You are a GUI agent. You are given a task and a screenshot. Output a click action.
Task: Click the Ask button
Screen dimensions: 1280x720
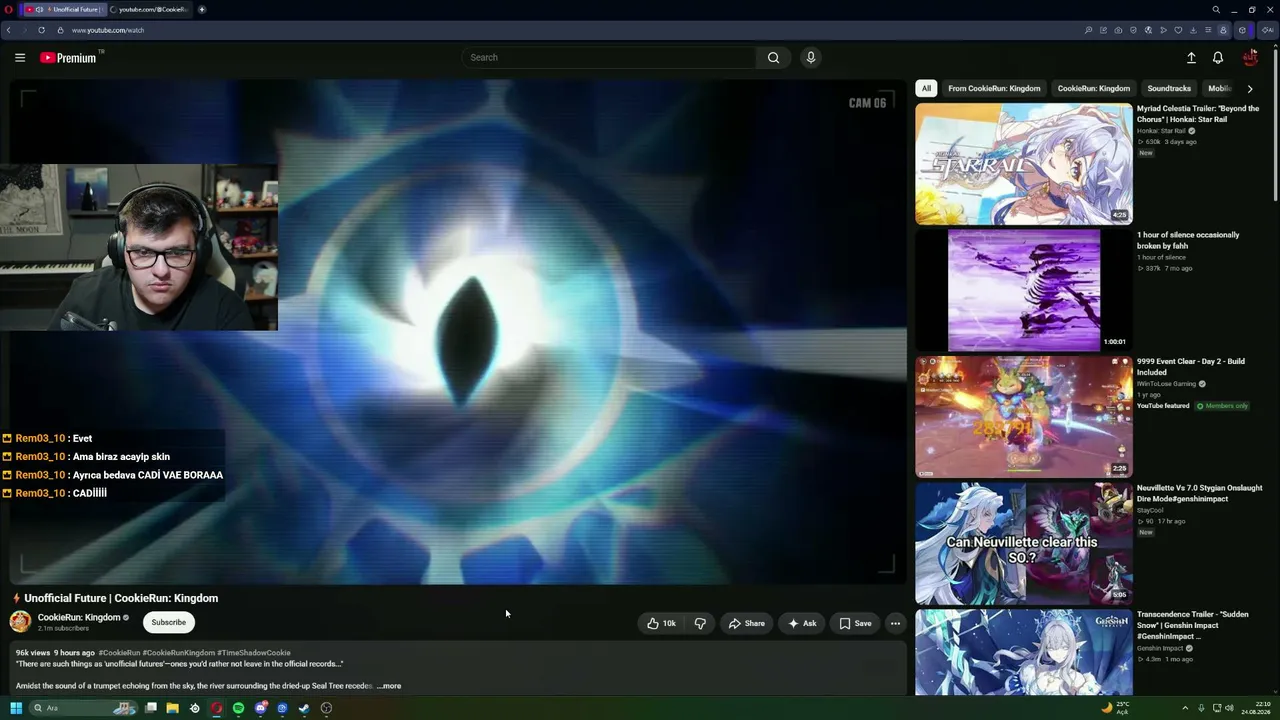[802, 623]
